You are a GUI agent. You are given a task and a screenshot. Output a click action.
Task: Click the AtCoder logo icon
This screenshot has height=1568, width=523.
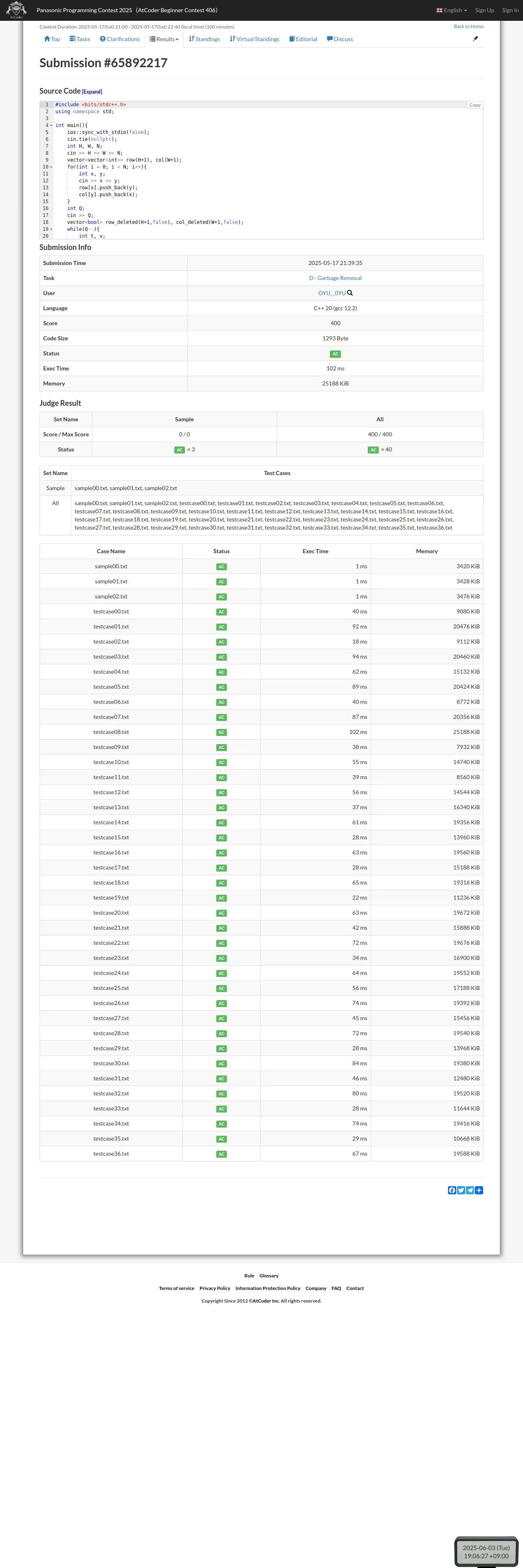pyautogui.click(x=16, y=10)
